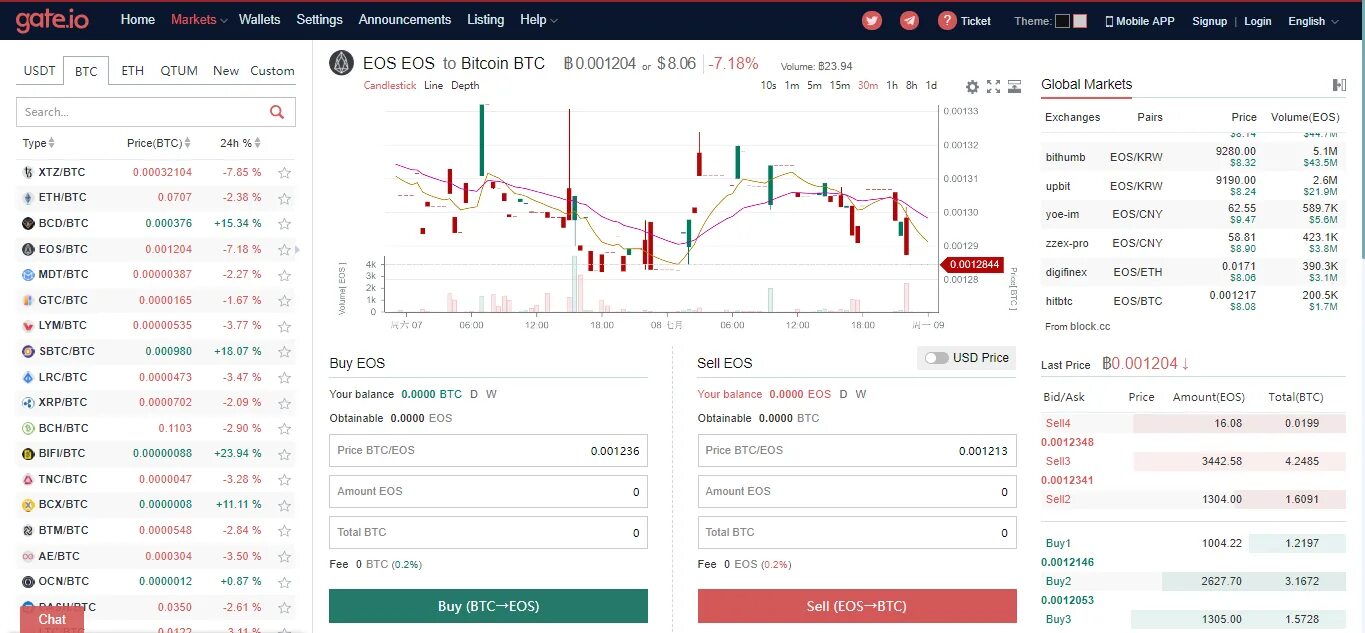Switch chart to Line view
Viewport: 1365px width, 633px height.
click(433, 86)
